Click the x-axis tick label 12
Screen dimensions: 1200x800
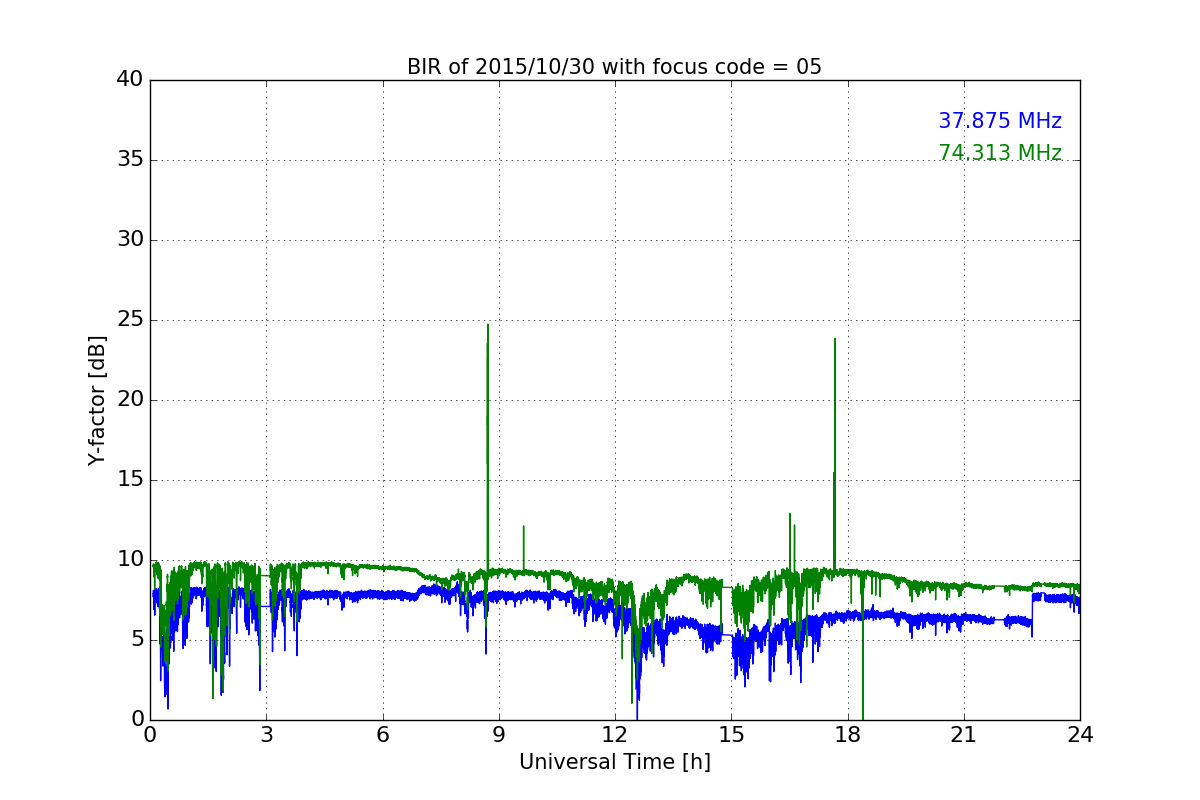pos(615,734)
